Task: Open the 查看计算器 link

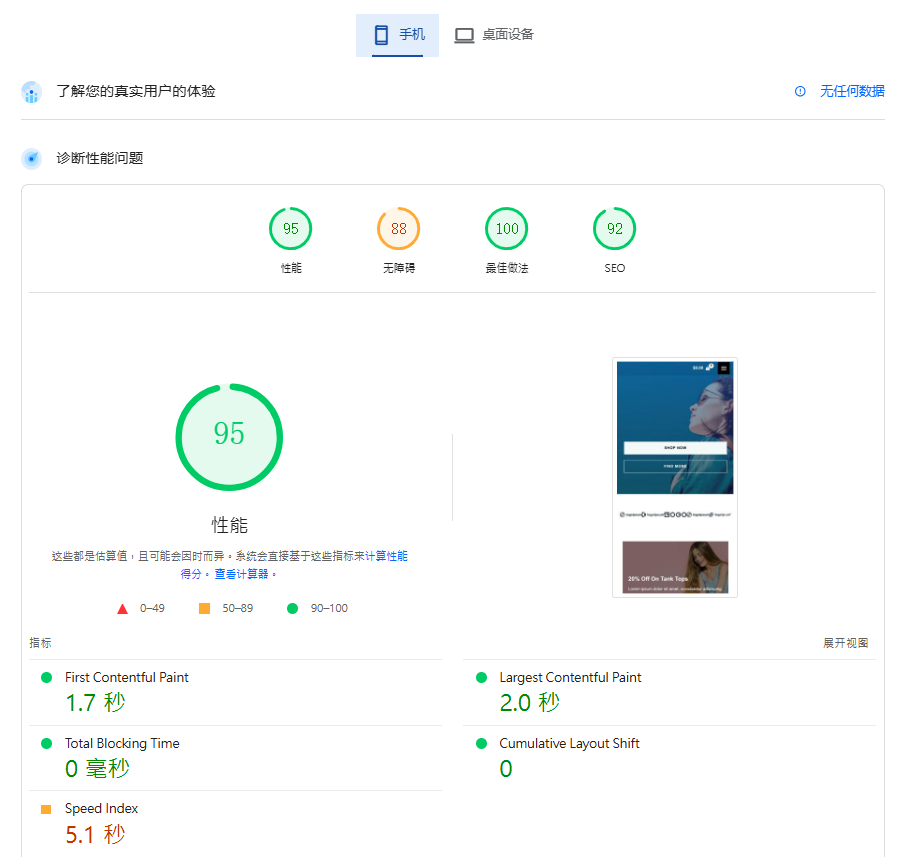Action: coord(242,574)
